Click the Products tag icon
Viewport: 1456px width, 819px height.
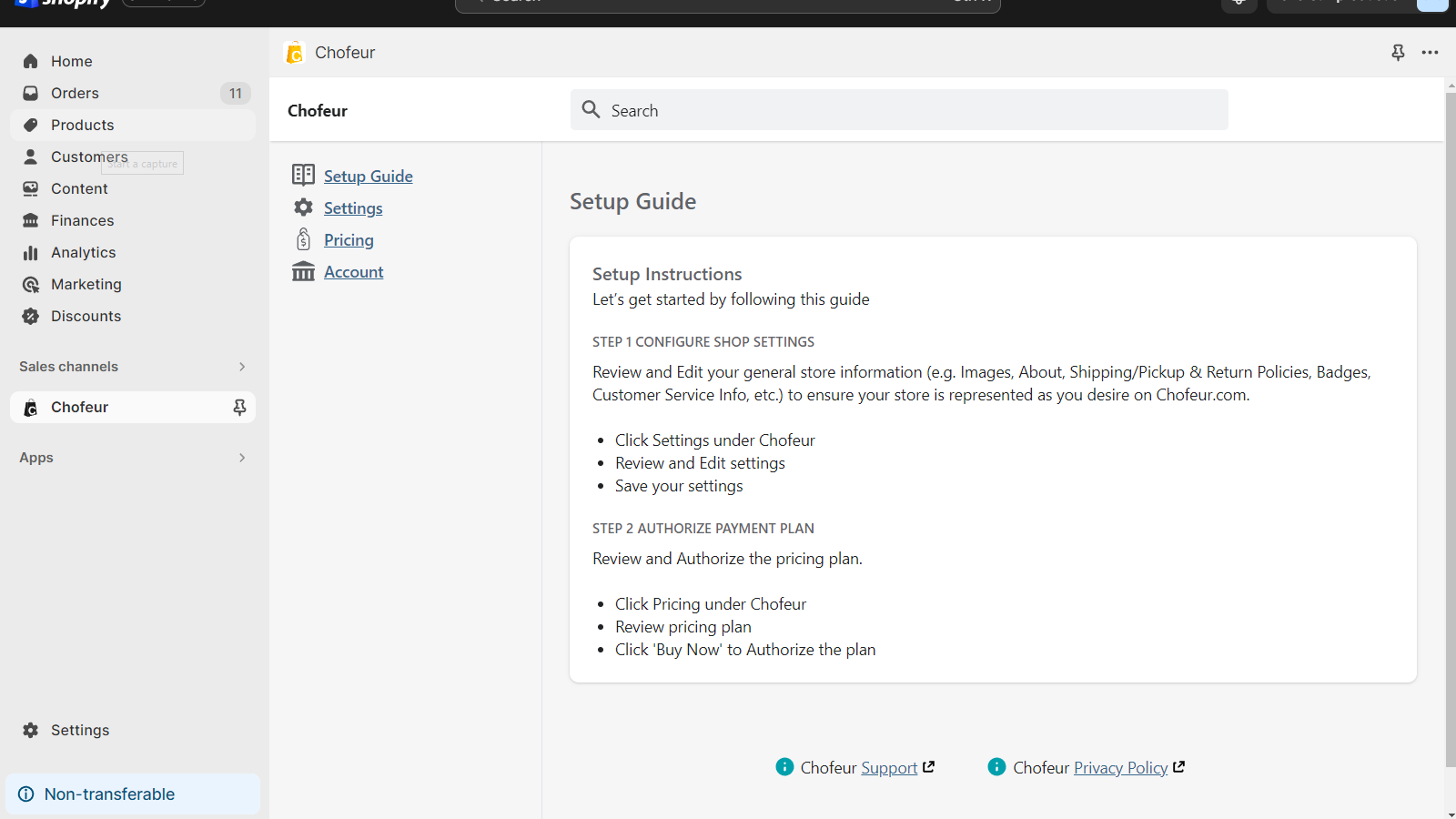coord(31,125)
